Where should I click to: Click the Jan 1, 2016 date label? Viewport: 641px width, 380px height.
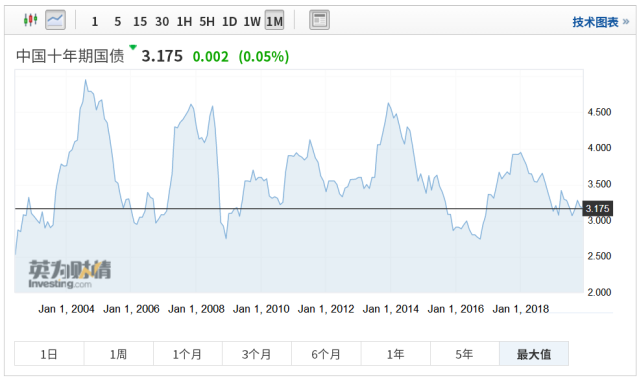pos(456,309)
